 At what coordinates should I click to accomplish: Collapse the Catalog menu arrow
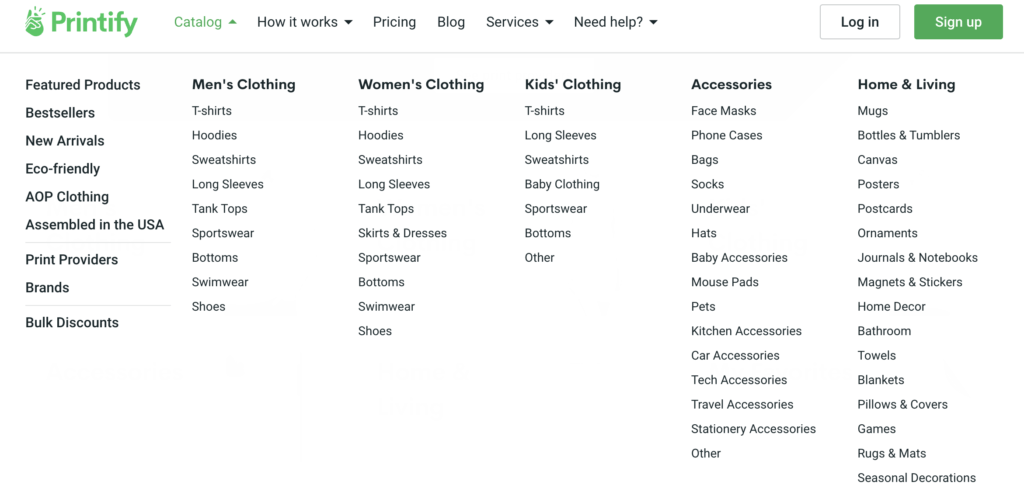coord(232,22)
